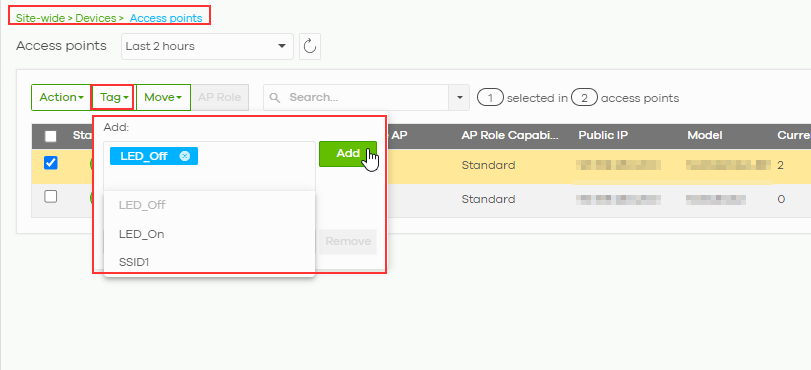Click the Remove button

point(348,242)
